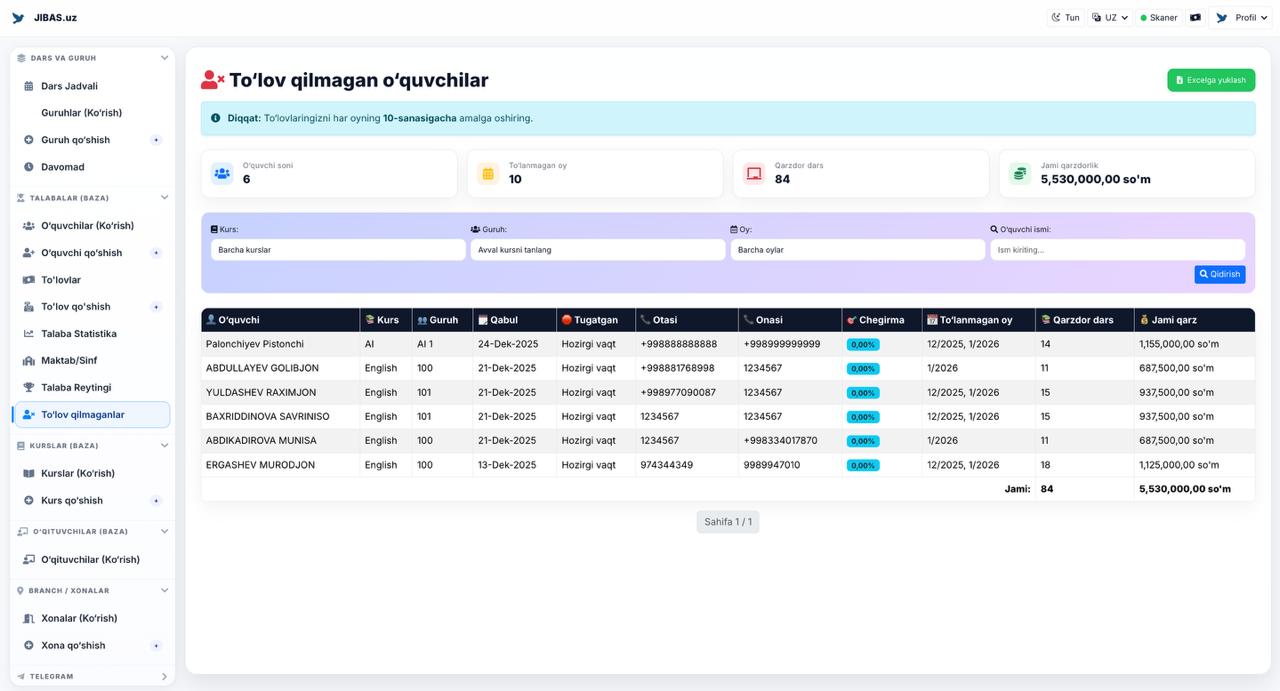
Task: Open the Oy filter Barcha oylar
Action: pos(857,250)
